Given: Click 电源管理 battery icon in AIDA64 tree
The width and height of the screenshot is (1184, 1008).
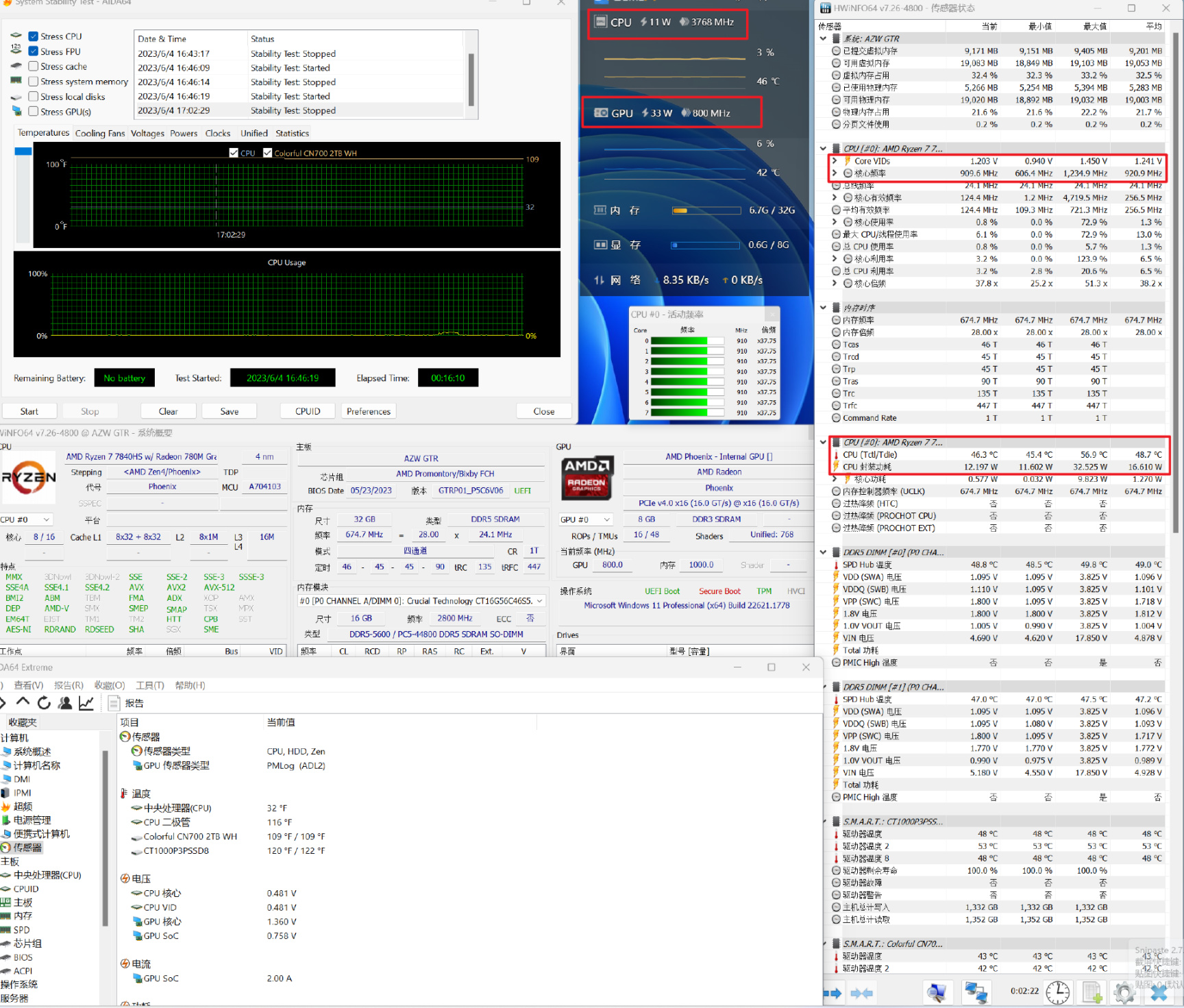Looking at the screenshot, I should point(6,820).
